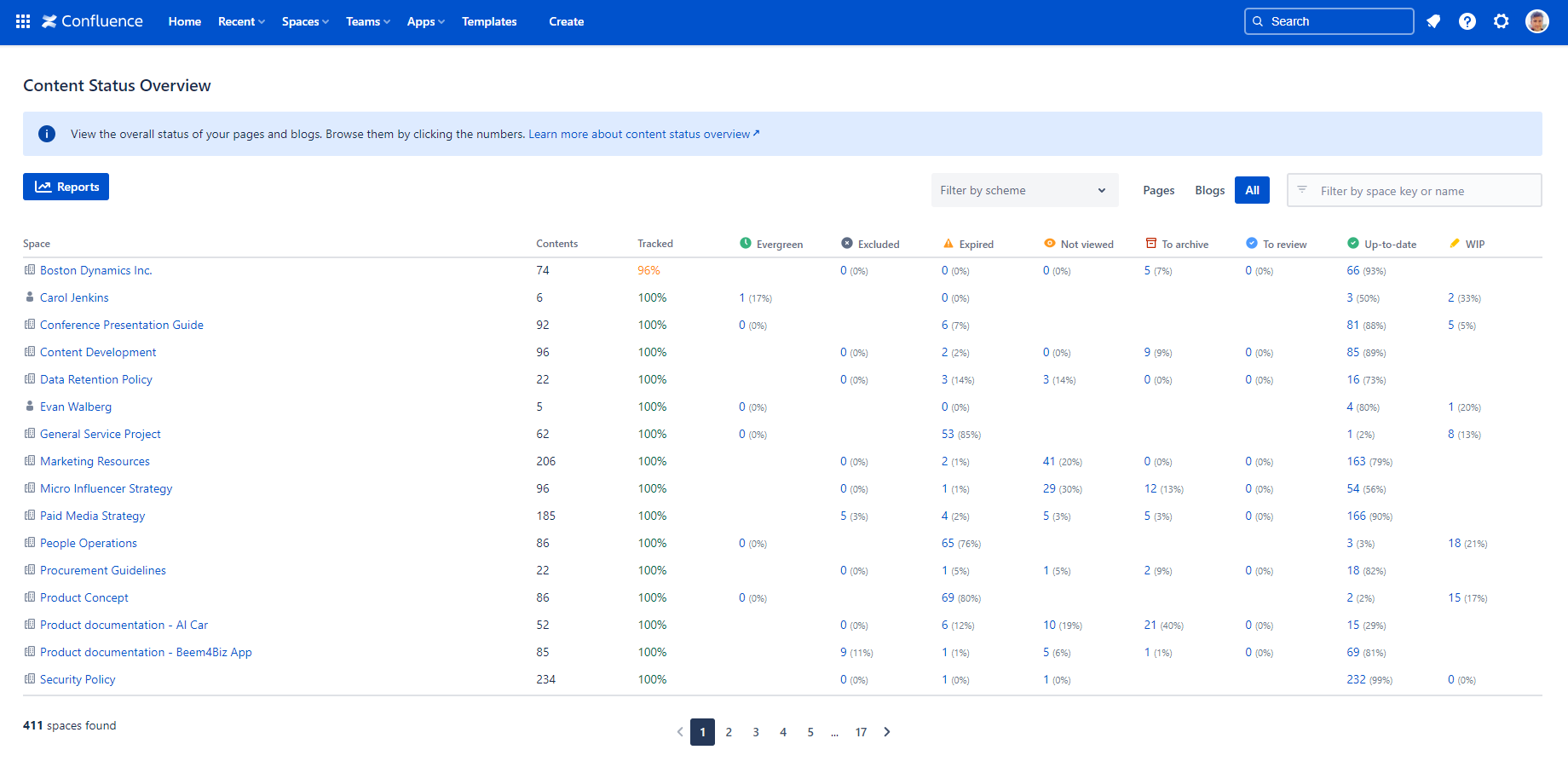Viewport: 1568px width, 767px height.
Task: Open your profile avatar
Action: (x=1536, y=21)
